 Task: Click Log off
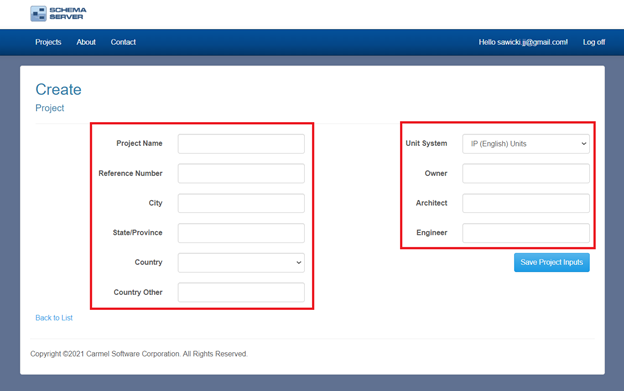coord(594,42)
